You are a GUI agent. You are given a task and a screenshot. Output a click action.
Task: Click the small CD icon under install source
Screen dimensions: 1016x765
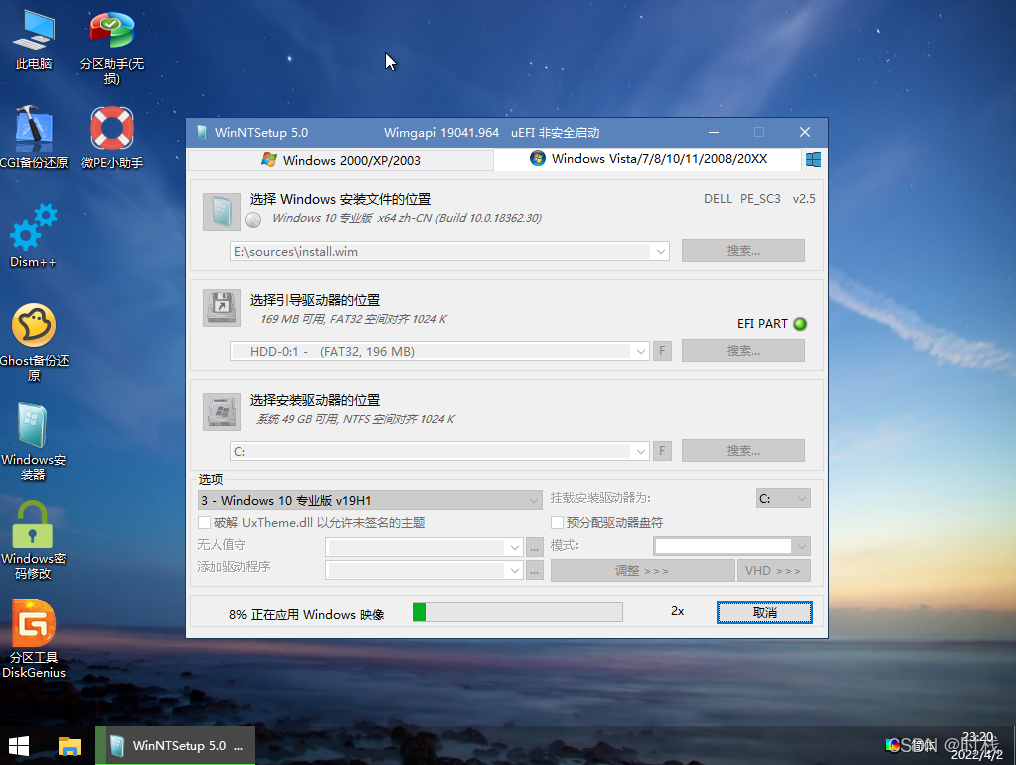[x=253, y=220]
